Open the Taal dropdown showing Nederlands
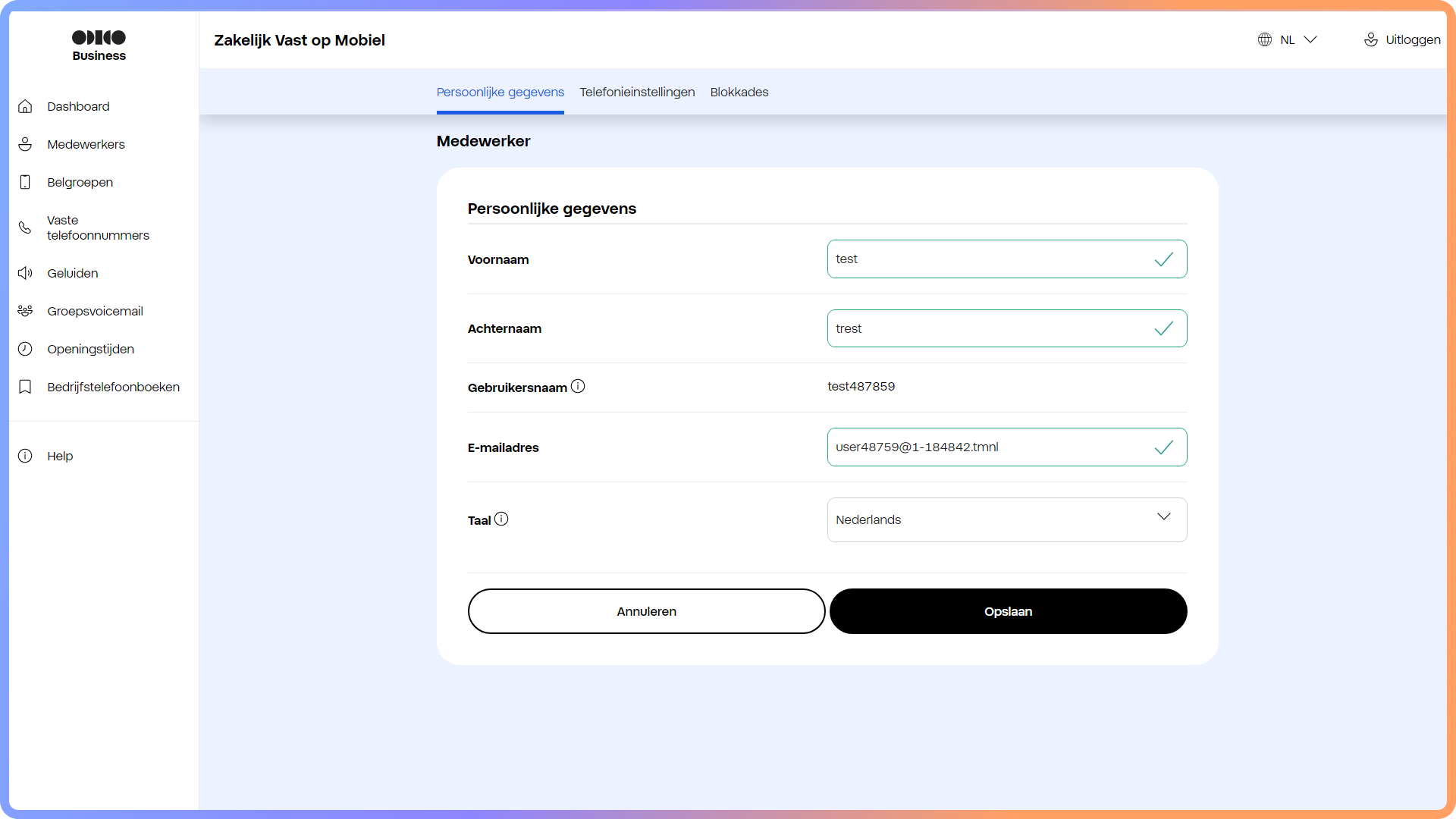 click(x=1006, y=519)
